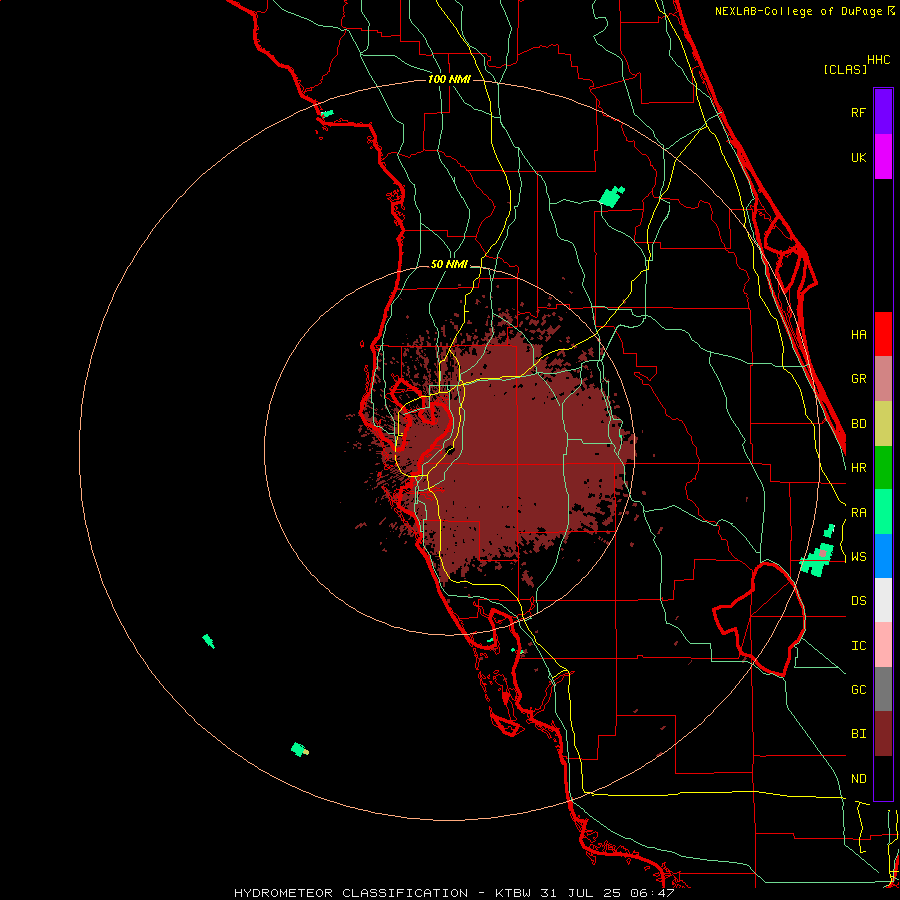Click the "BI" legend label

pos(858,734)
